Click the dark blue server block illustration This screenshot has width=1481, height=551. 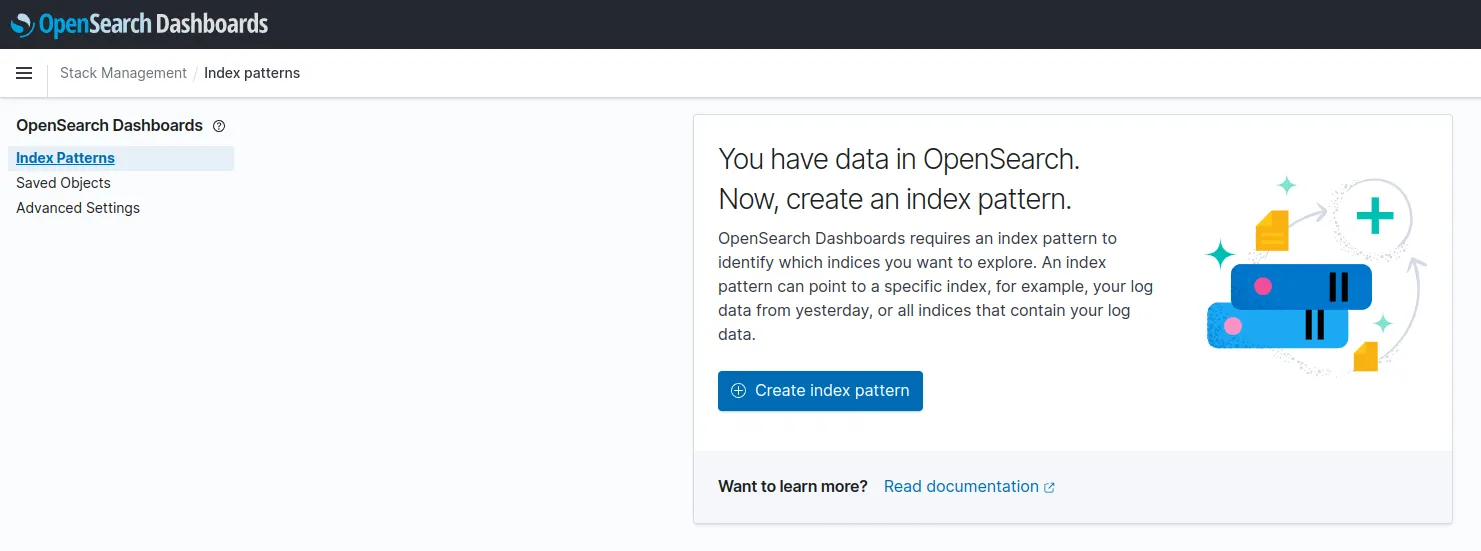point(1300,287)
